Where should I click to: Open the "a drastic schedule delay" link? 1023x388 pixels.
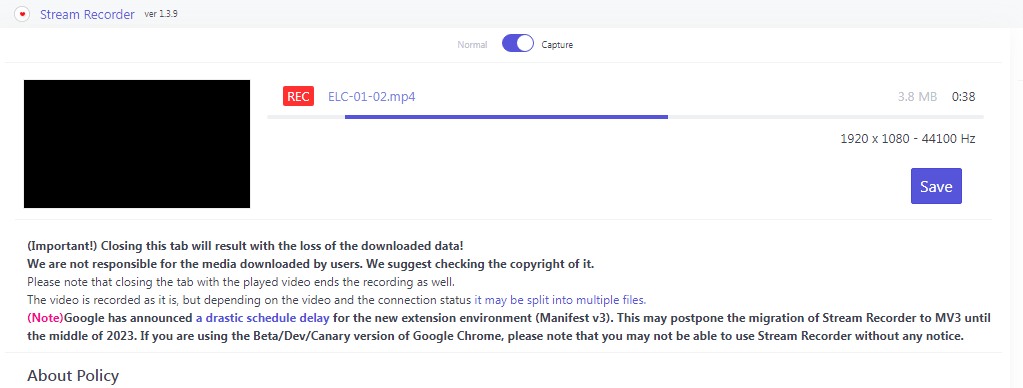click(x=262, y=318)
